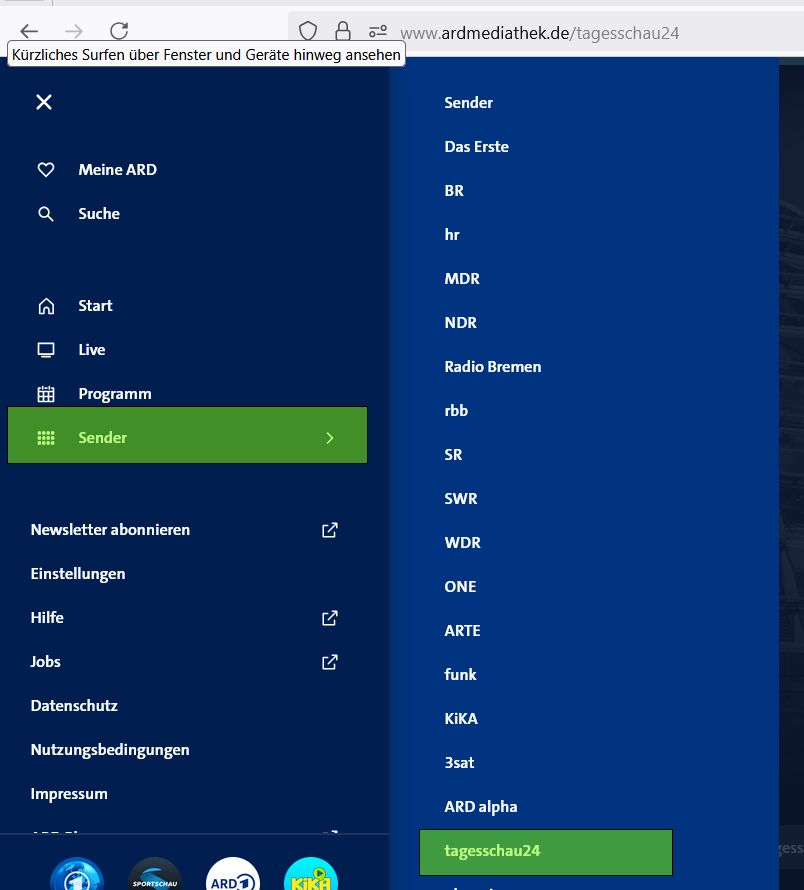Image resolution: width=804 pixels, height=890 pixels.
Task: Click the TV screen icon beside Live
Action: pyautogui.click(x=46, y=350)
